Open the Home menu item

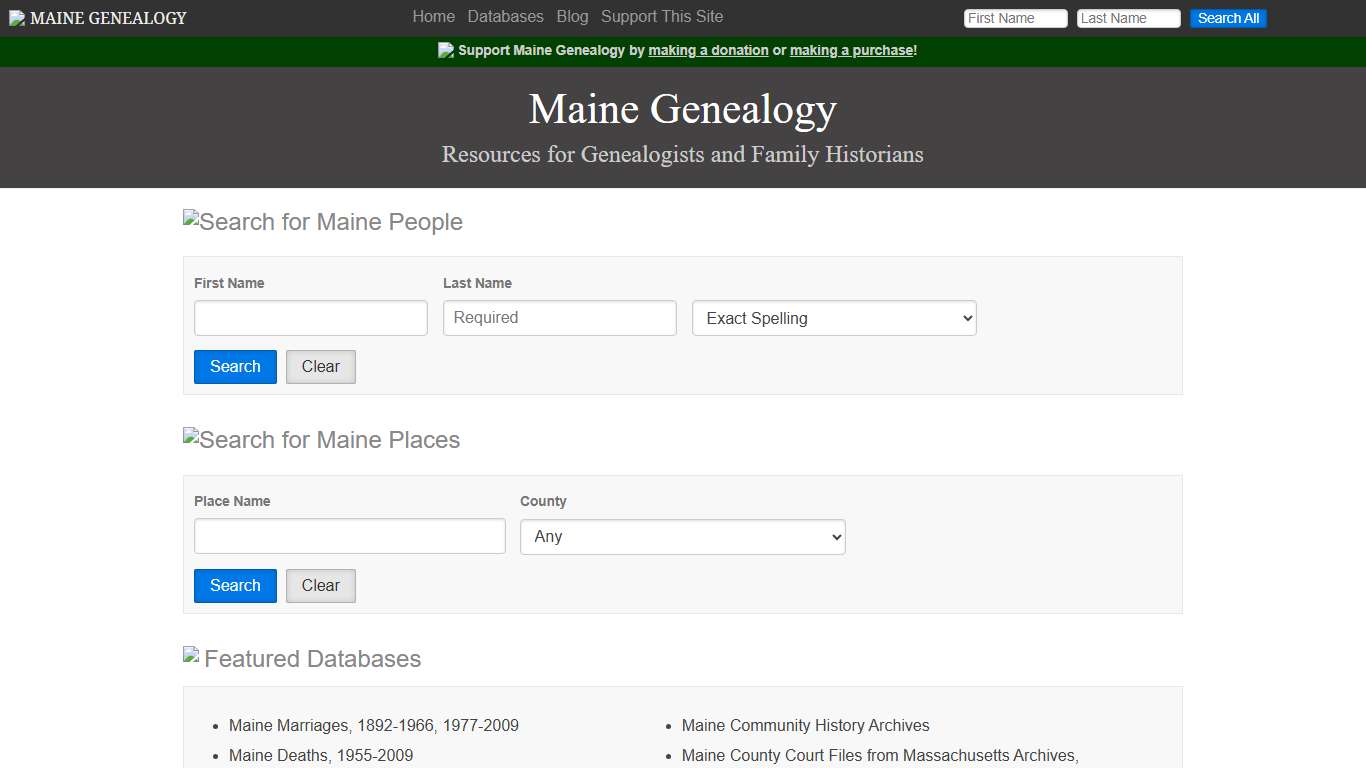pos(433,17)
